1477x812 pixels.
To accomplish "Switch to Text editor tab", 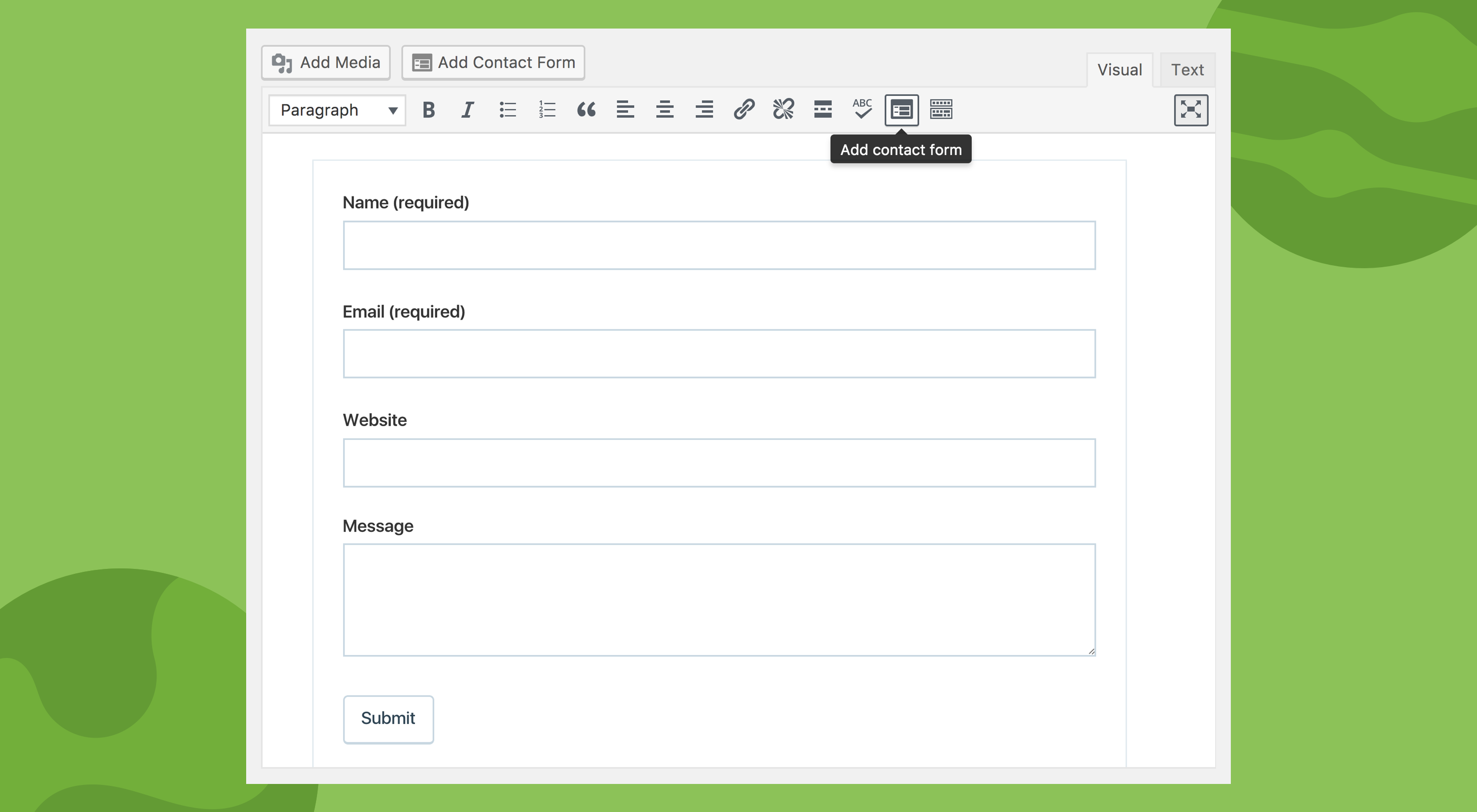I will 1188,69.
